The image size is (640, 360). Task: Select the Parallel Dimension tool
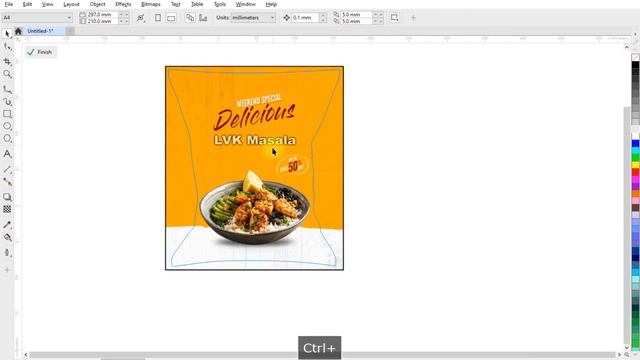pyautogui.click(x=7, y=169)
